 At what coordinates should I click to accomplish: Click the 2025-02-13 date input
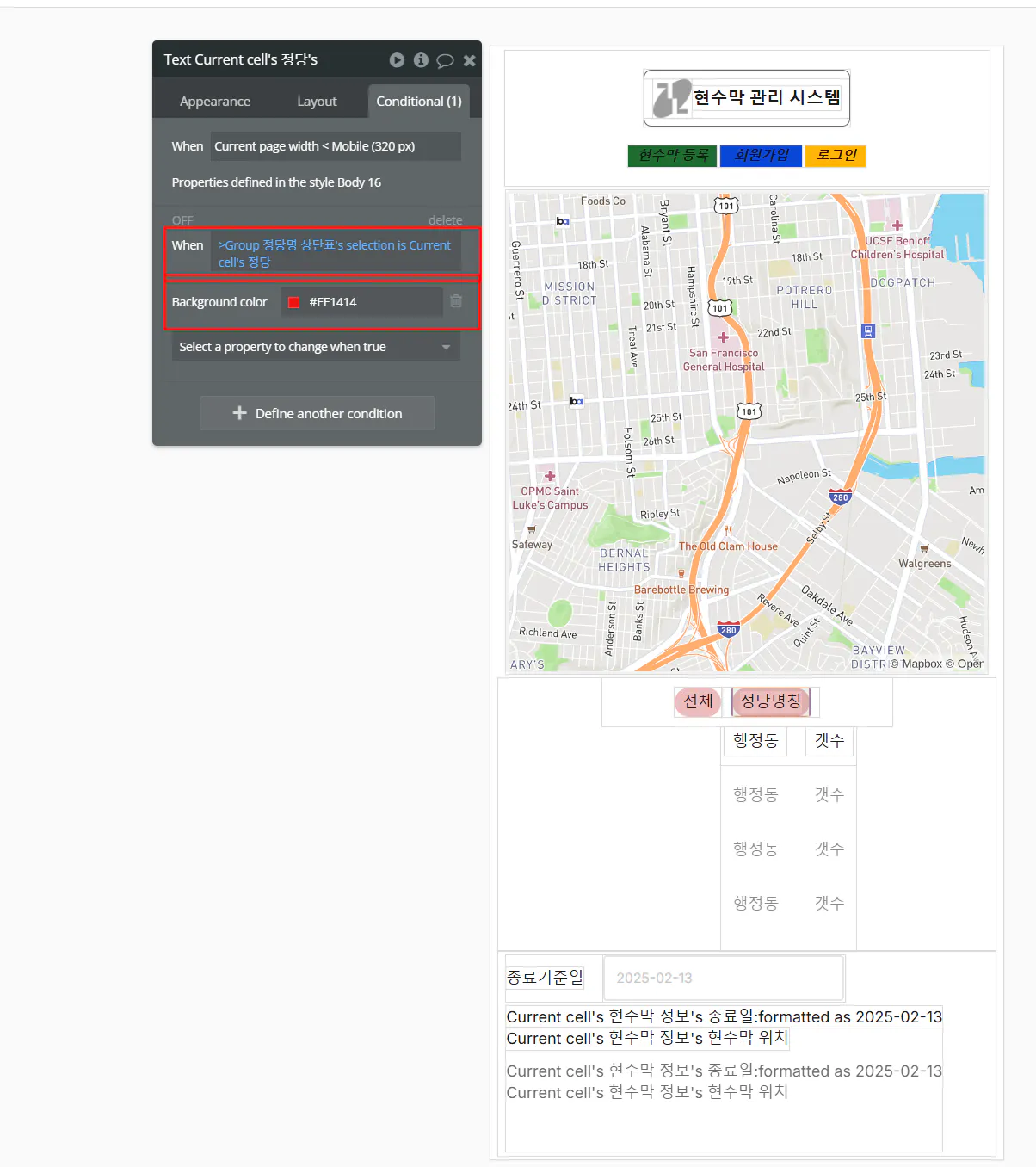[724, 979]
